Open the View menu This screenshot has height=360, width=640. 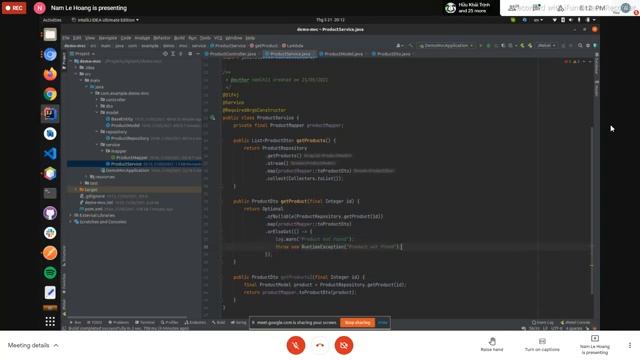pyautogui.click(x=89, y=38)
